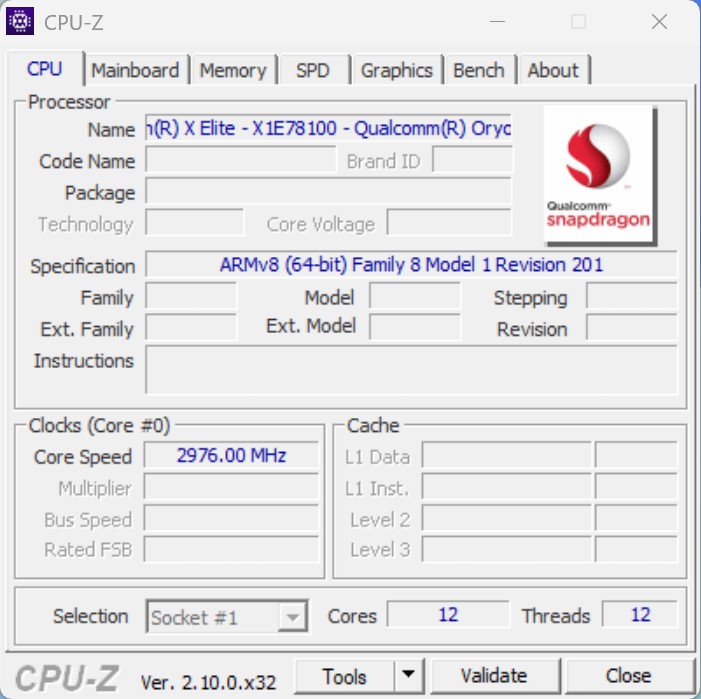This screenshot has width=701, height=699.
Task: Switch to the CPU tab
Action: pos(44,69)
